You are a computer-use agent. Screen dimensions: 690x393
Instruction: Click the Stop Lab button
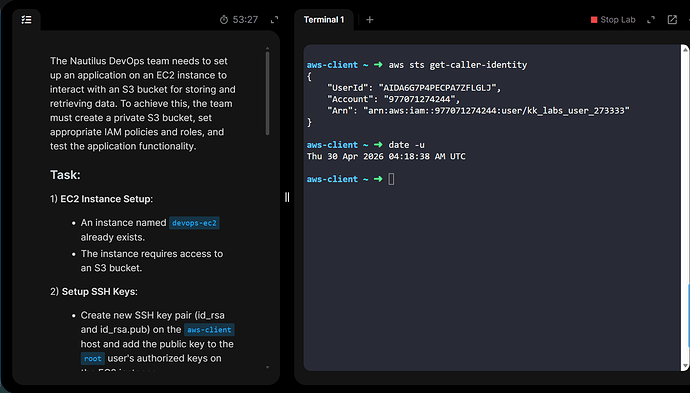[x=613, y=20]
